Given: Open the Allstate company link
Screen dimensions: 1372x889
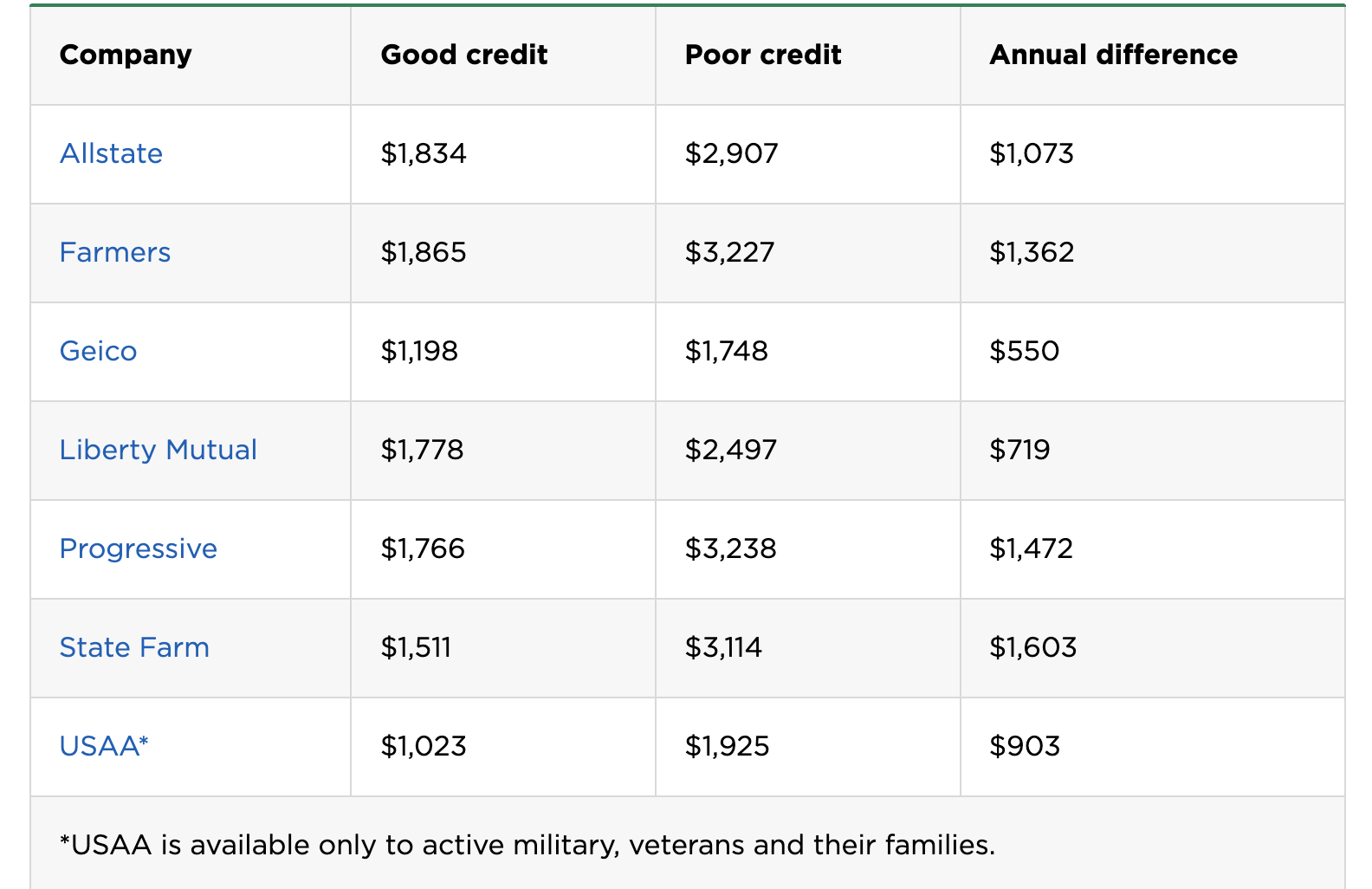Looking at the screenshot, I should [111, 153].
